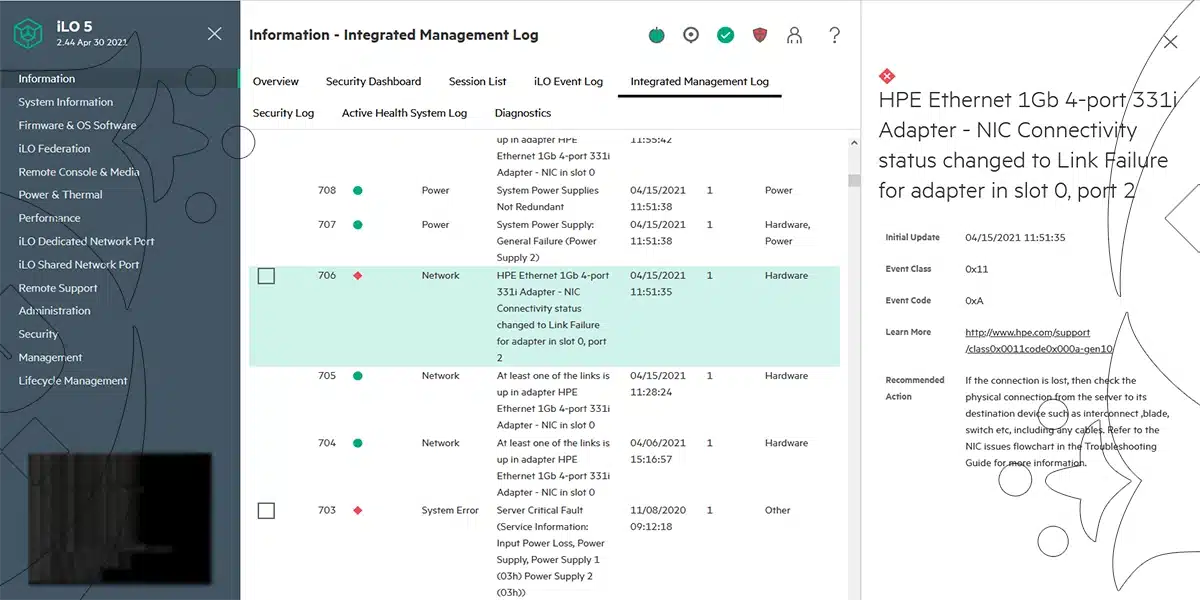Screen dimensions: 1200x600
Task: Open the help question mark icon
Action: tap(835, 35)
